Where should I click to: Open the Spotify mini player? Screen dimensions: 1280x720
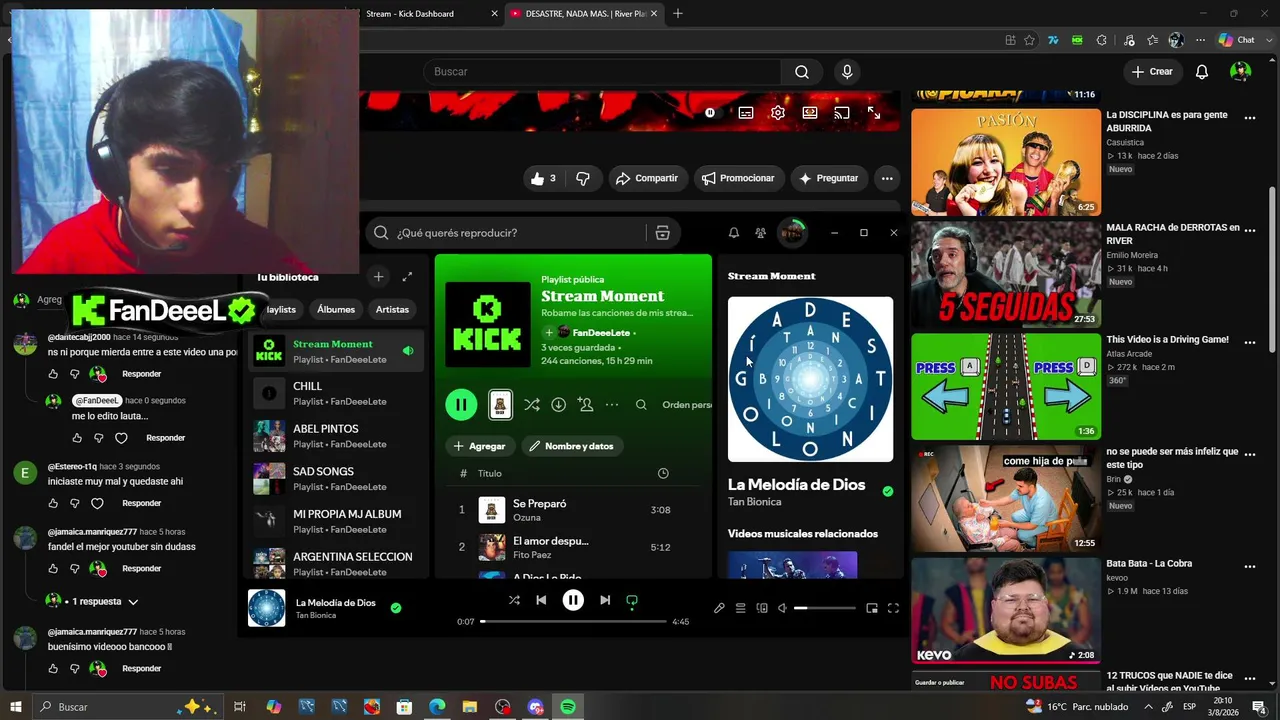(872, 608)
